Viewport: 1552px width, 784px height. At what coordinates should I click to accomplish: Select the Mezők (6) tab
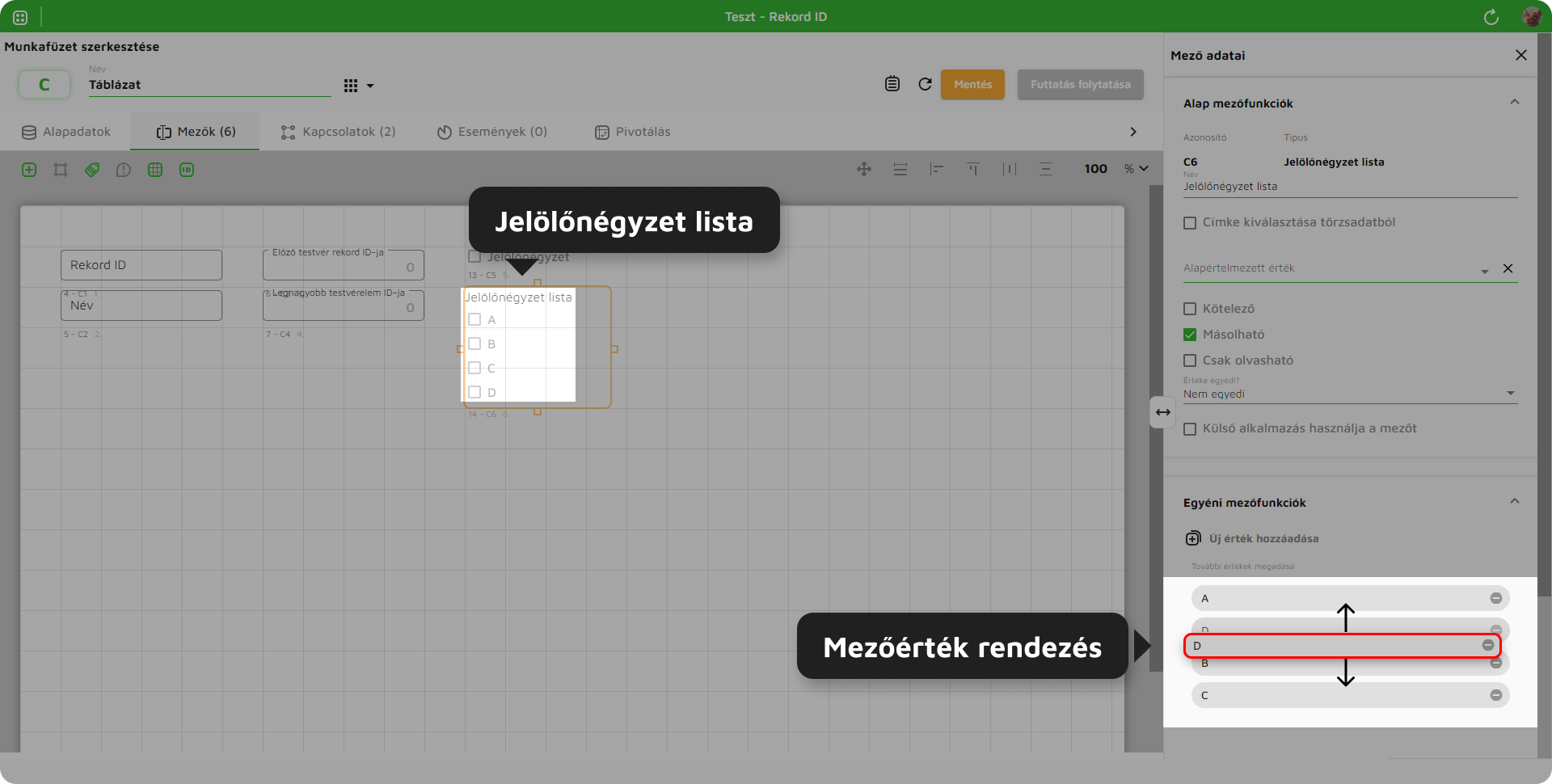(196, 132)
